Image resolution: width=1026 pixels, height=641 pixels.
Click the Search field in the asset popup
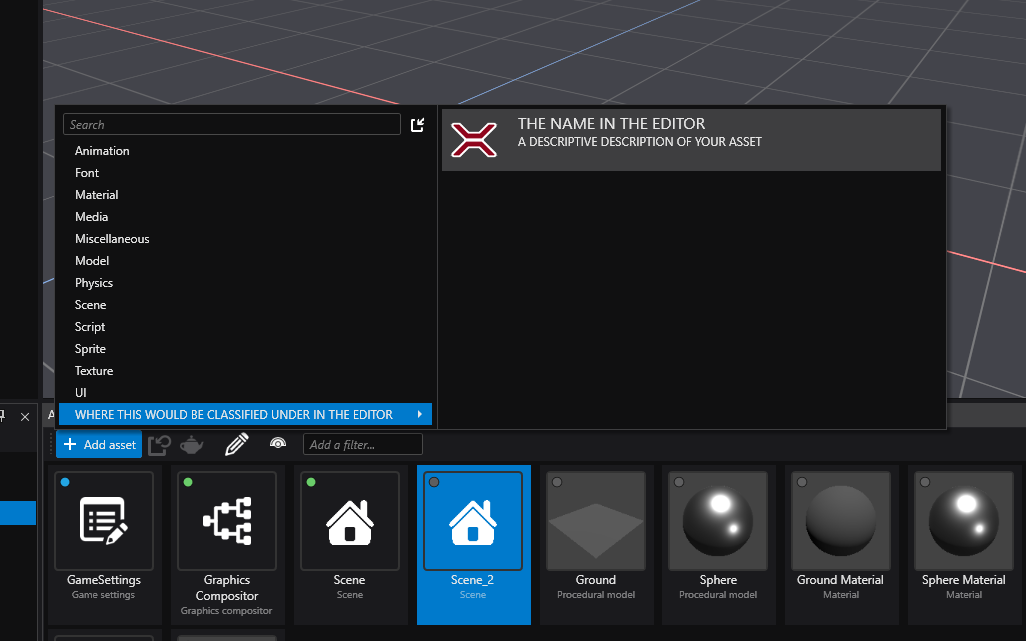[x=231, y=125]
